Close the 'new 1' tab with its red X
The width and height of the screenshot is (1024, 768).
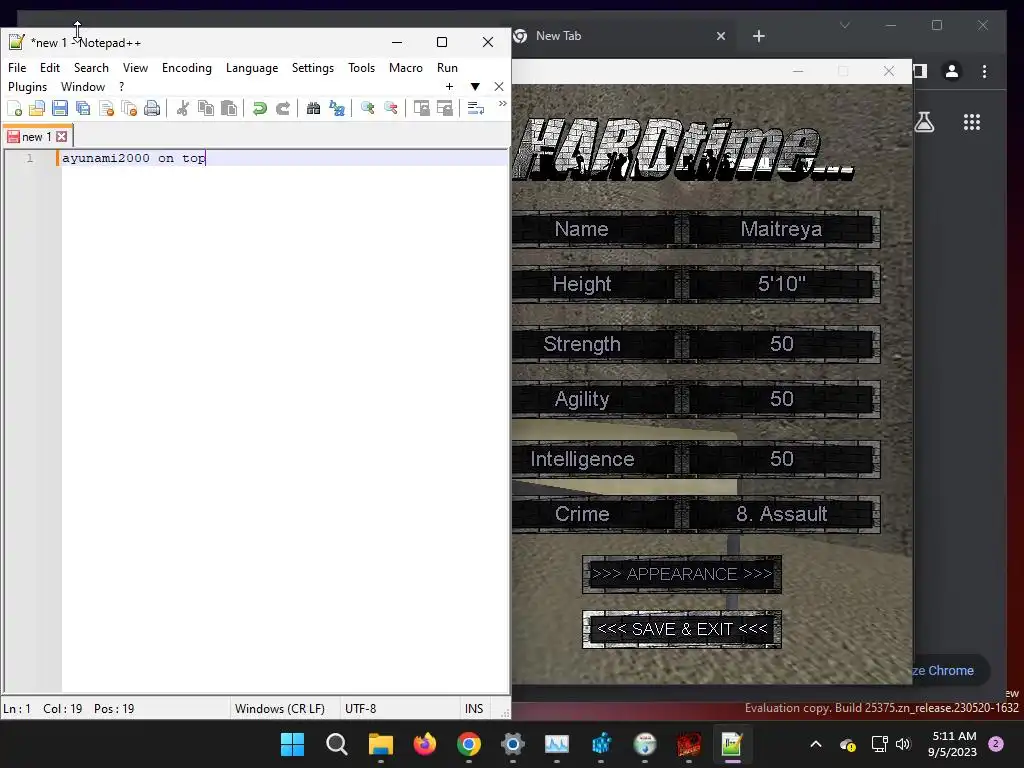pos(61,136)
